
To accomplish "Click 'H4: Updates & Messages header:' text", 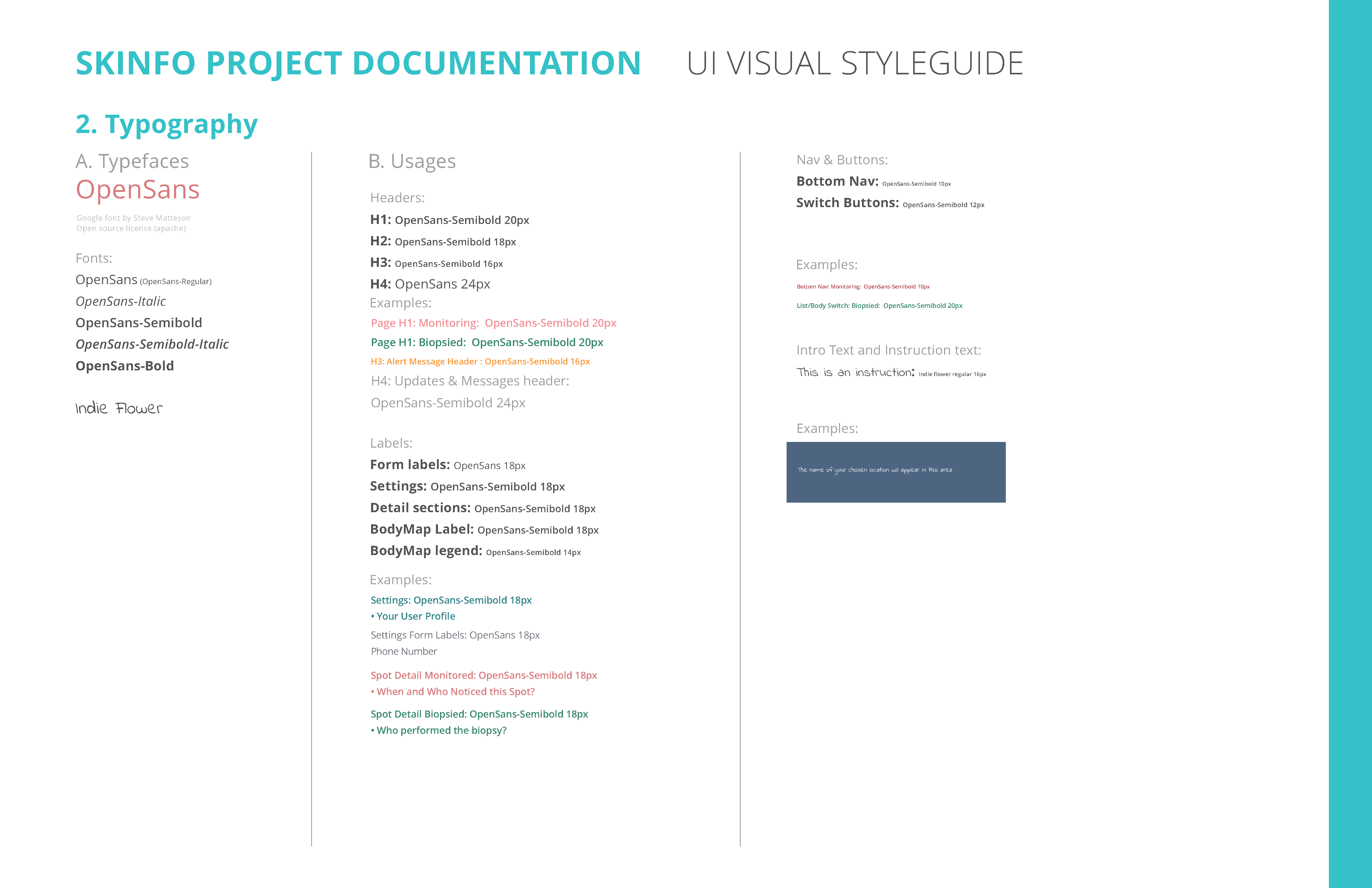I will point(470,381).
